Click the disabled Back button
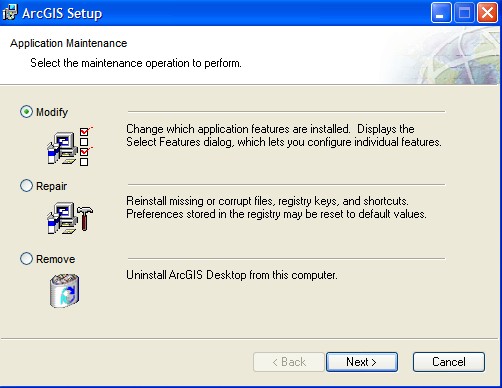The height and width of the screenshot is (388, 502). tap(289, 362)
